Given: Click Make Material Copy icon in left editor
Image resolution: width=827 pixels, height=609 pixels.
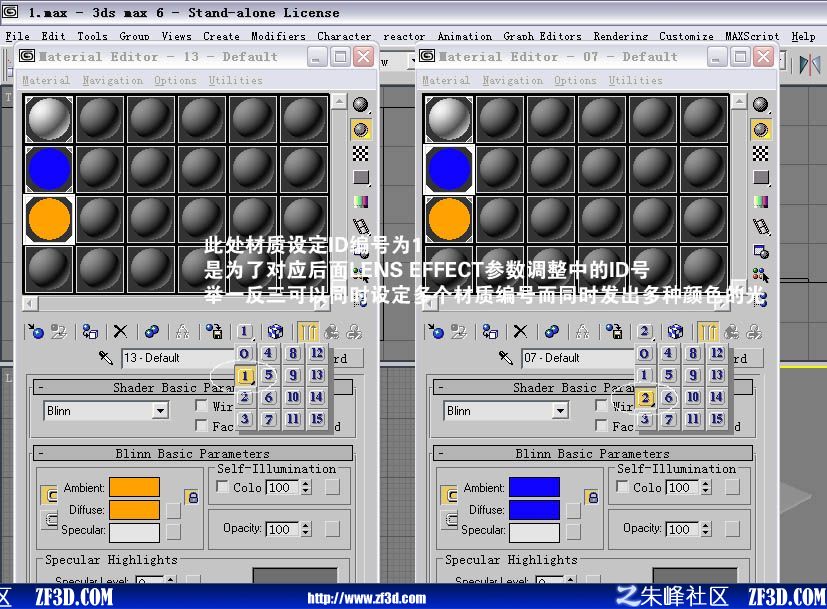Looking at the screenshot, I should [152, 332].
